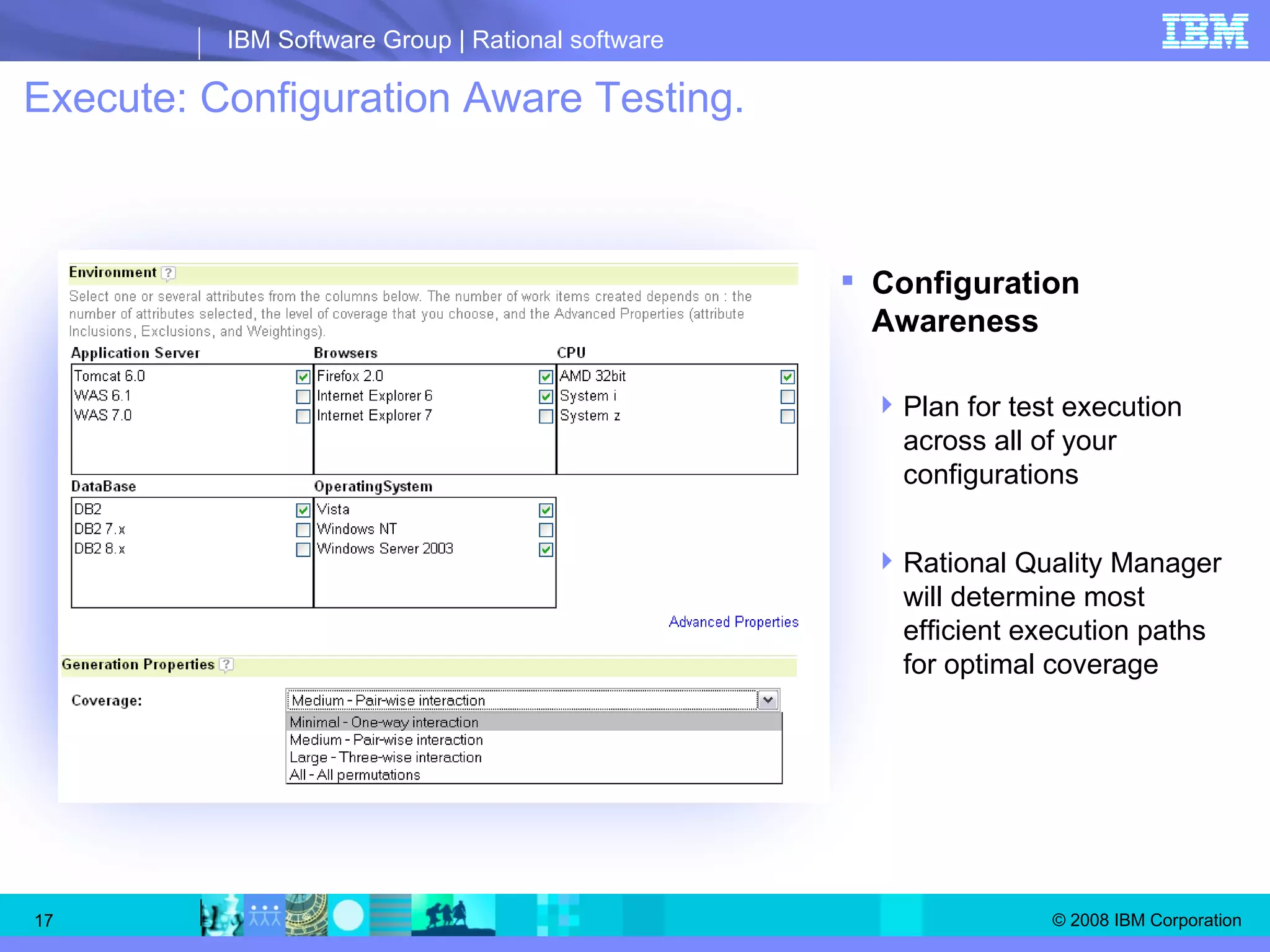Click the AMD 32bit list entry
This screenshot has height=952, width=1270.
pyautogui.click(x=593, y=376)
